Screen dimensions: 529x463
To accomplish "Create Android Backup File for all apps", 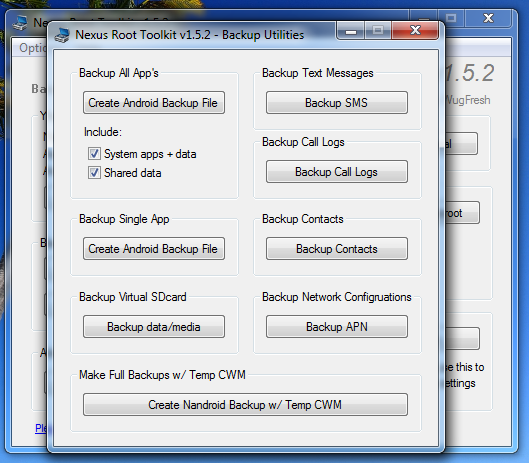I will click(154, 103).
